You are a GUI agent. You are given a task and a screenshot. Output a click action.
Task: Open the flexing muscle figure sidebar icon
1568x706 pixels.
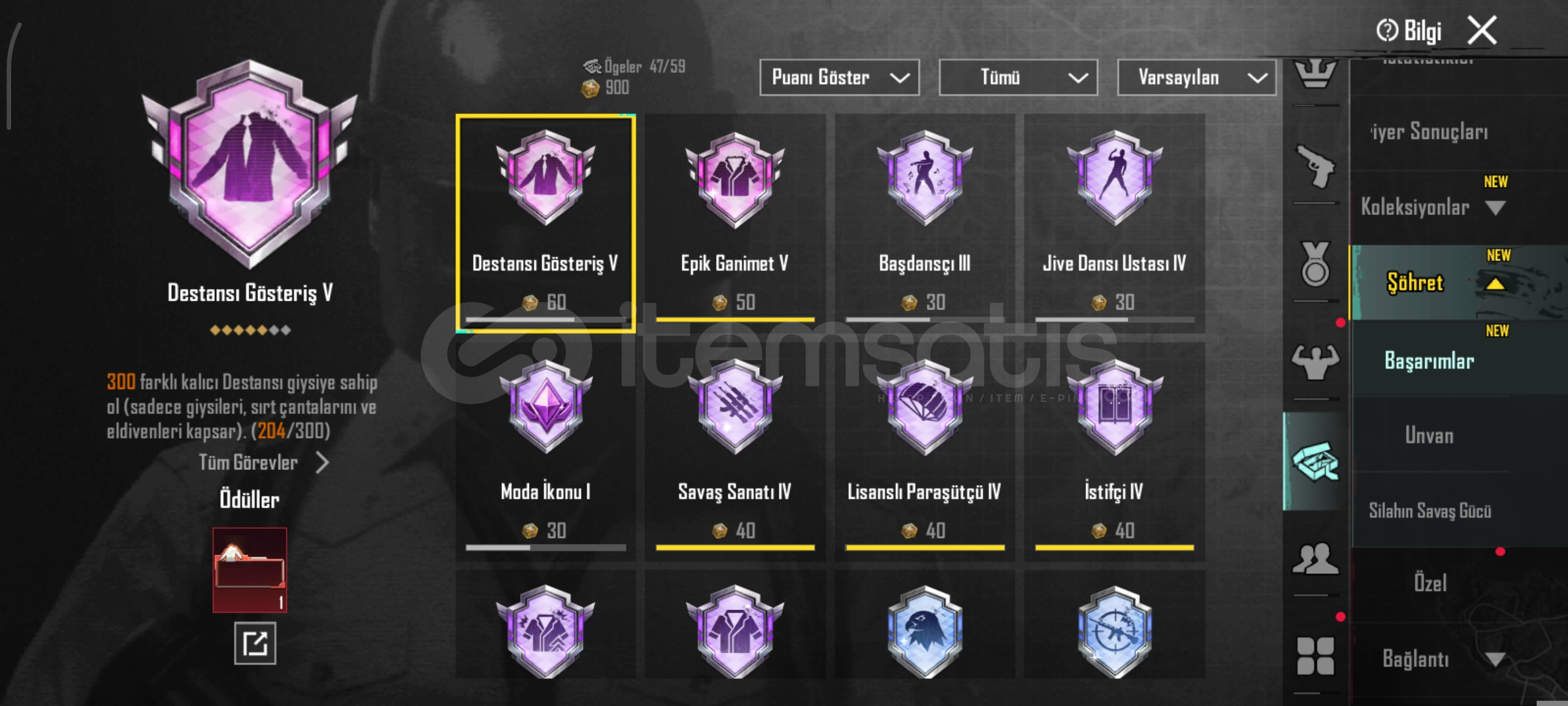1315,361
